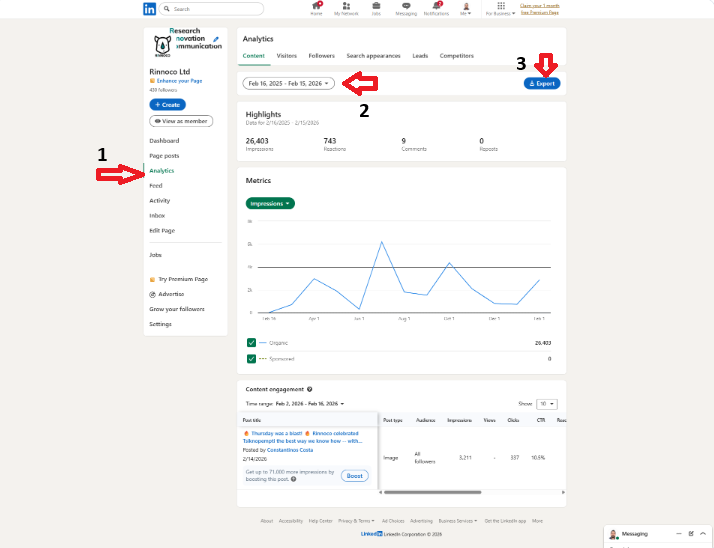
Task: Click the compose new message icon in Messaging bar
Action: tap(691, 533)
